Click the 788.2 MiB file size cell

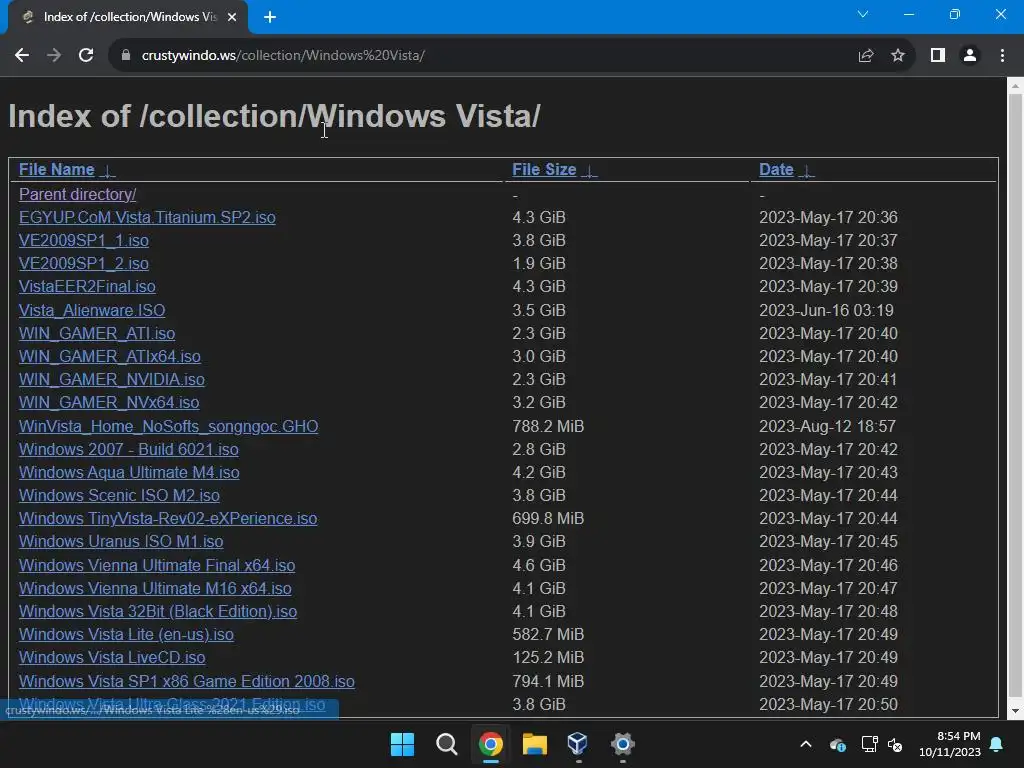point(548,426)
